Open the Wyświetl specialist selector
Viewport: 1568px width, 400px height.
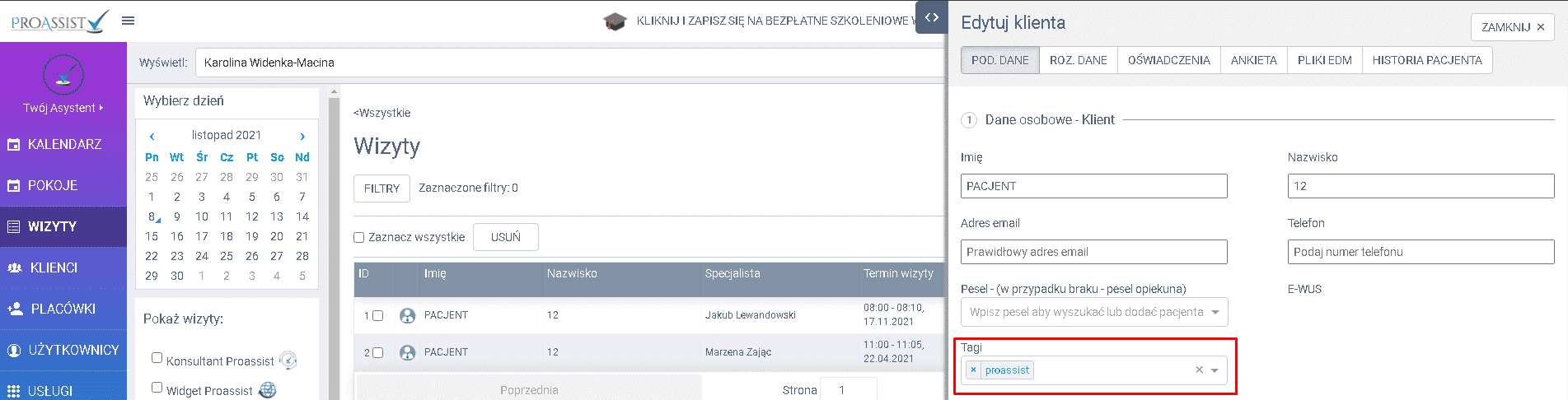[569, 63]
